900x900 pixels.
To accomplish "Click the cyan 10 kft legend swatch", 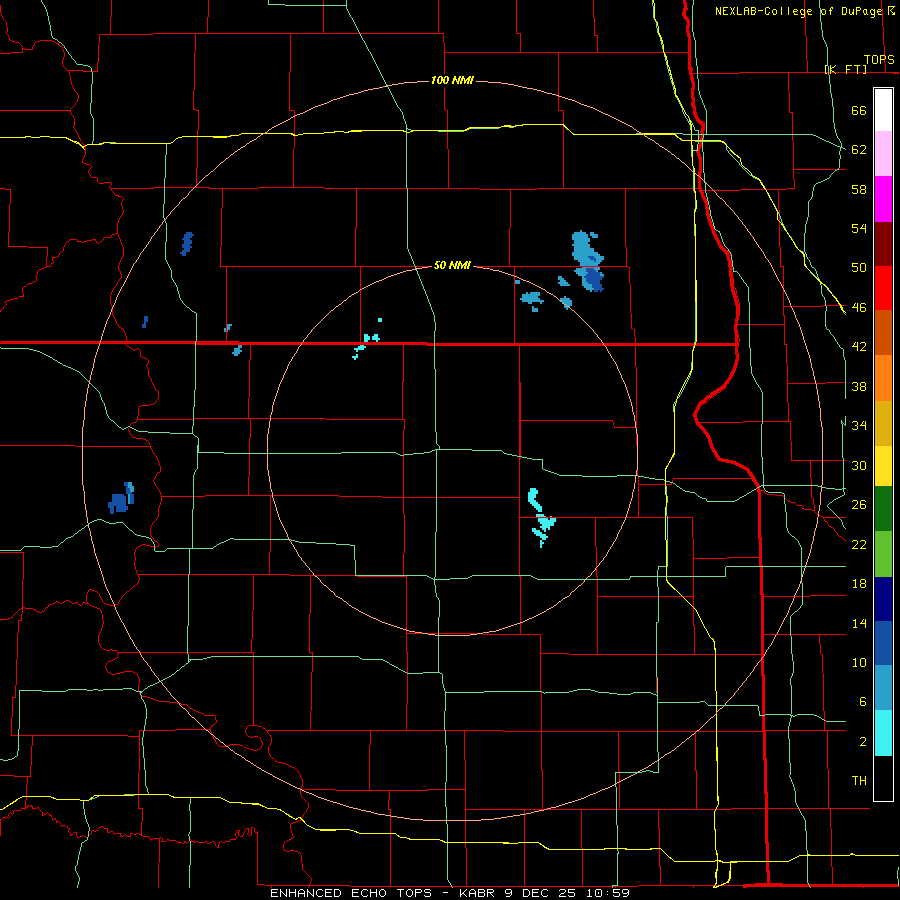I will coord(883,733).
